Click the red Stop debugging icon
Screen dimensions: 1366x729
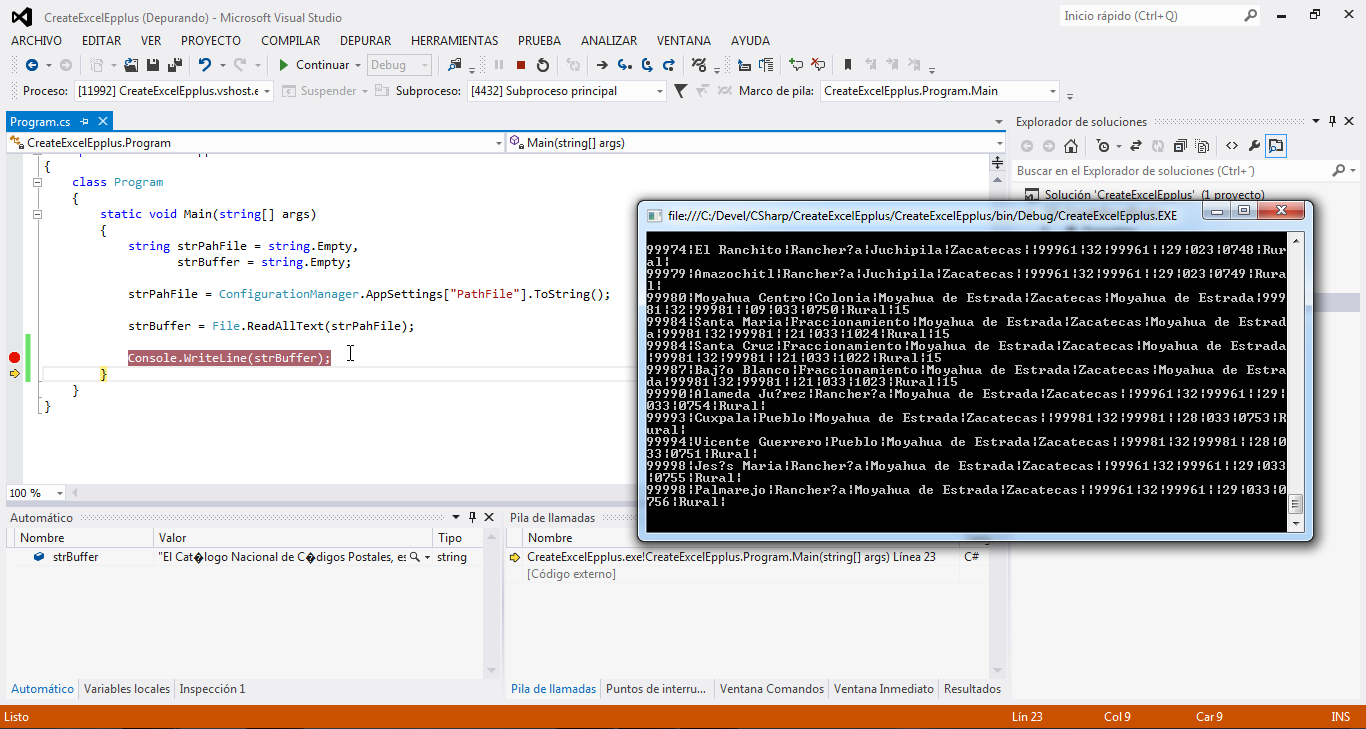click(521, 65)
